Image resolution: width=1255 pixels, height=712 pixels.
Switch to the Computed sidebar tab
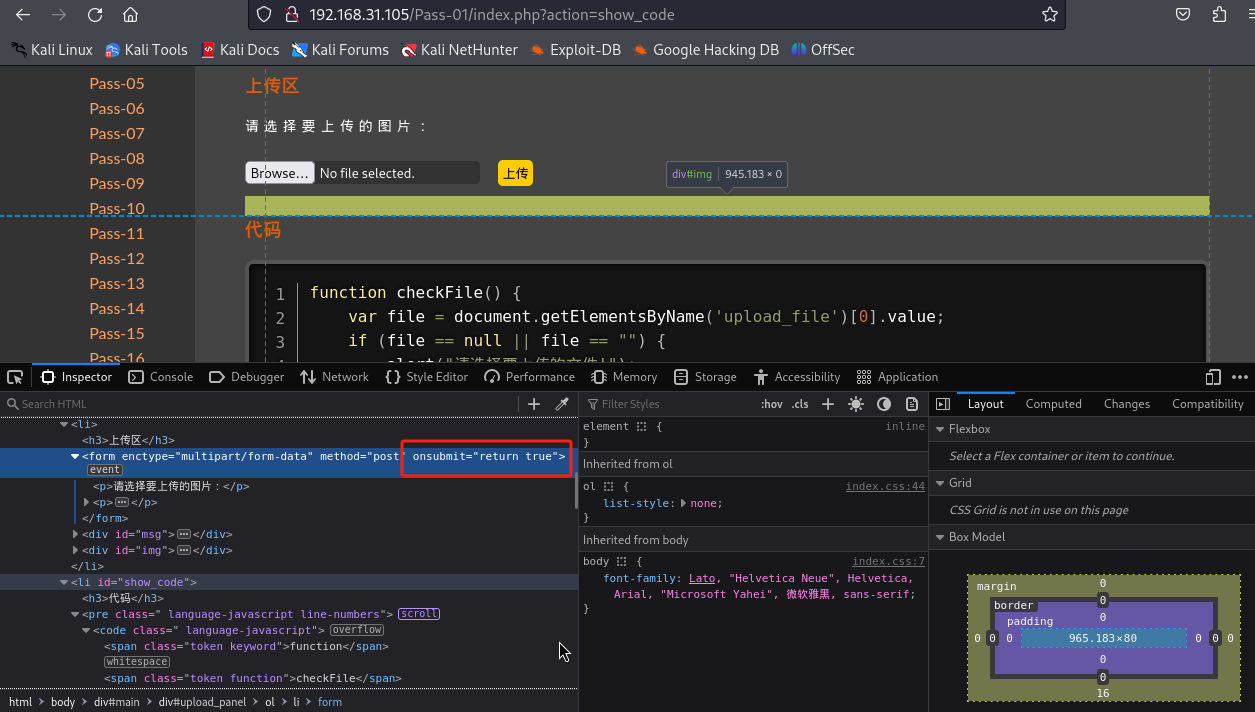[x=1053, y=404]
